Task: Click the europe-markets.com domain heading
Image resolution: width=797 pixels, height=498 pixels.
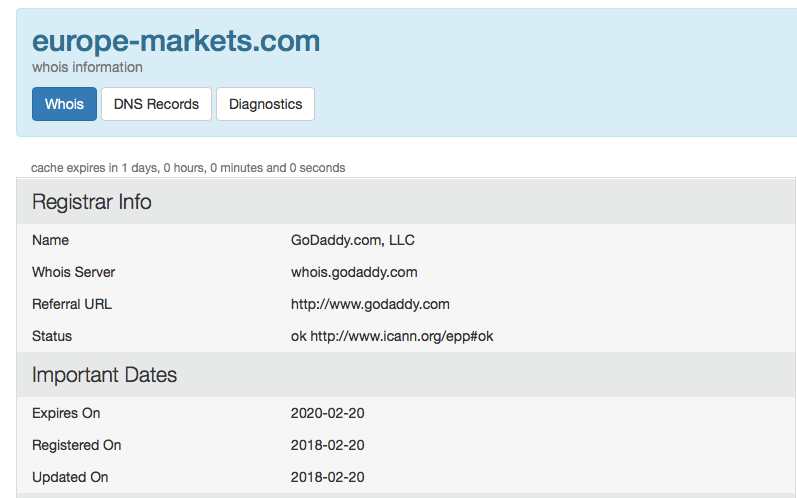Action: click(x=176, y=41)
